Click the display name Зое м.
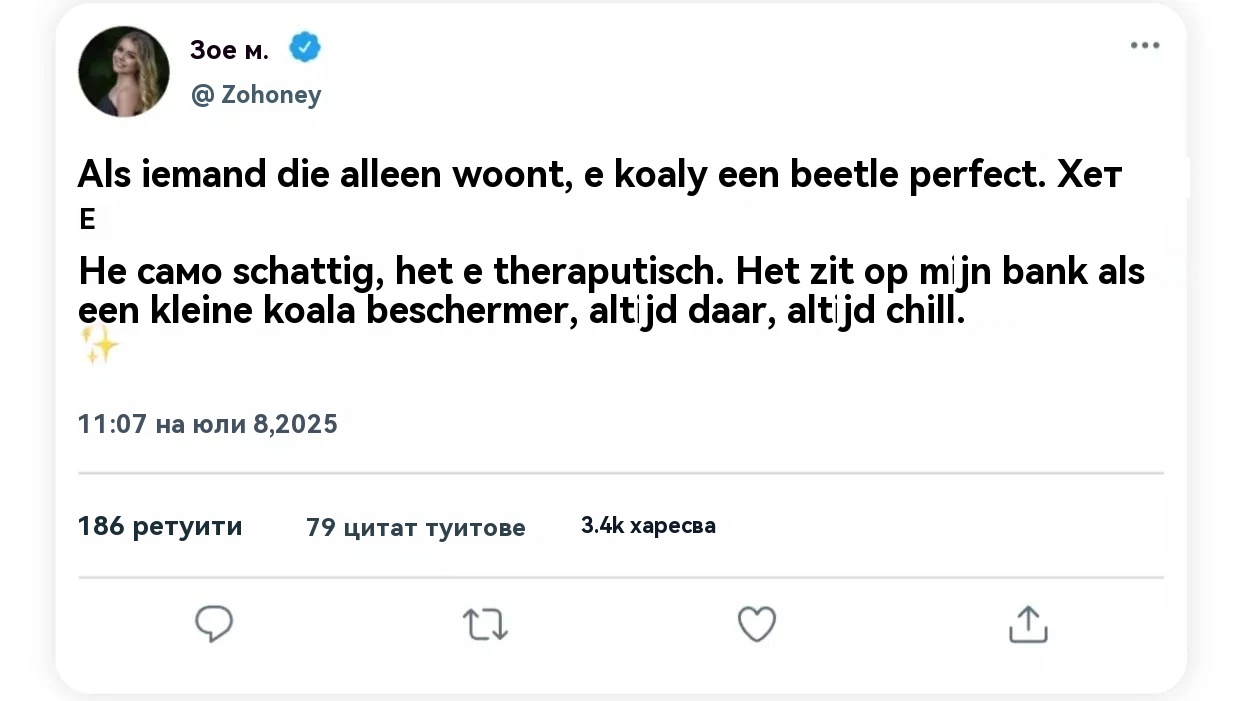Viewport: 1240px width, 701px height. (x=229, y=49)
